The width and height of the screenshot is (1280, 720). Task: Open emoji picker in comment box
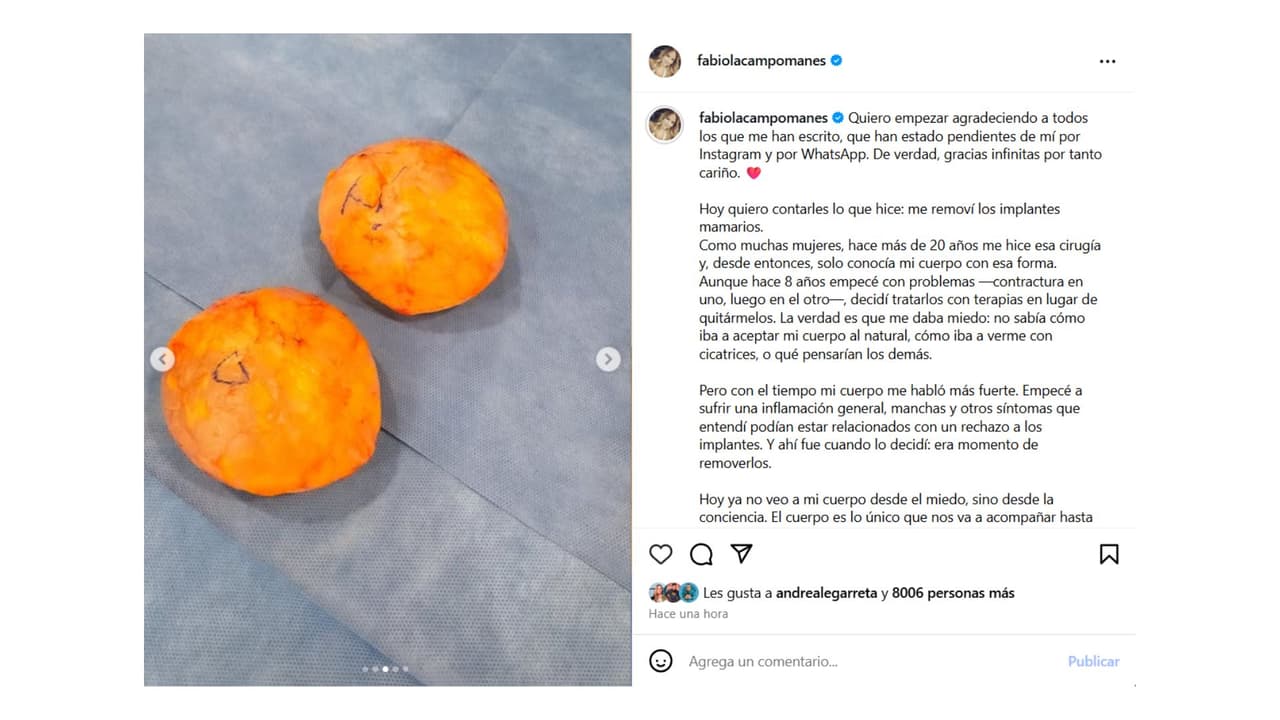(x=661, y=661)
